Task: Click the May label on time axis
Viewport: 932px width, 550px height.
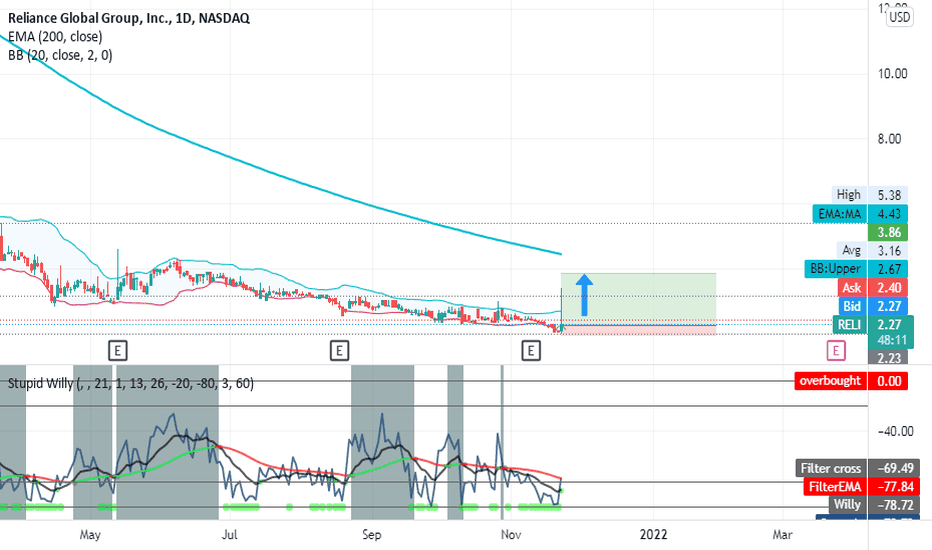Action: 90,535
